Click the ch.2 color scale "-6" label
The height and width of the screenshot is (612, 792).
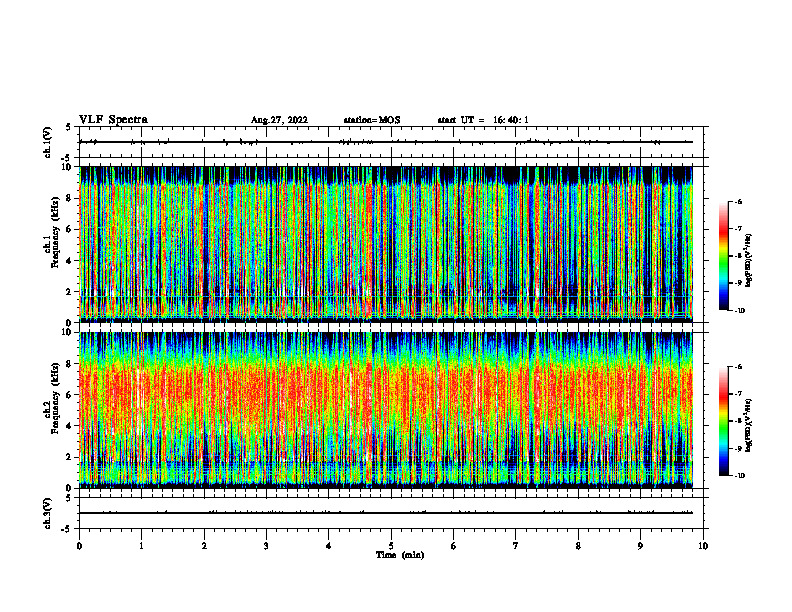tap(739, 367)
